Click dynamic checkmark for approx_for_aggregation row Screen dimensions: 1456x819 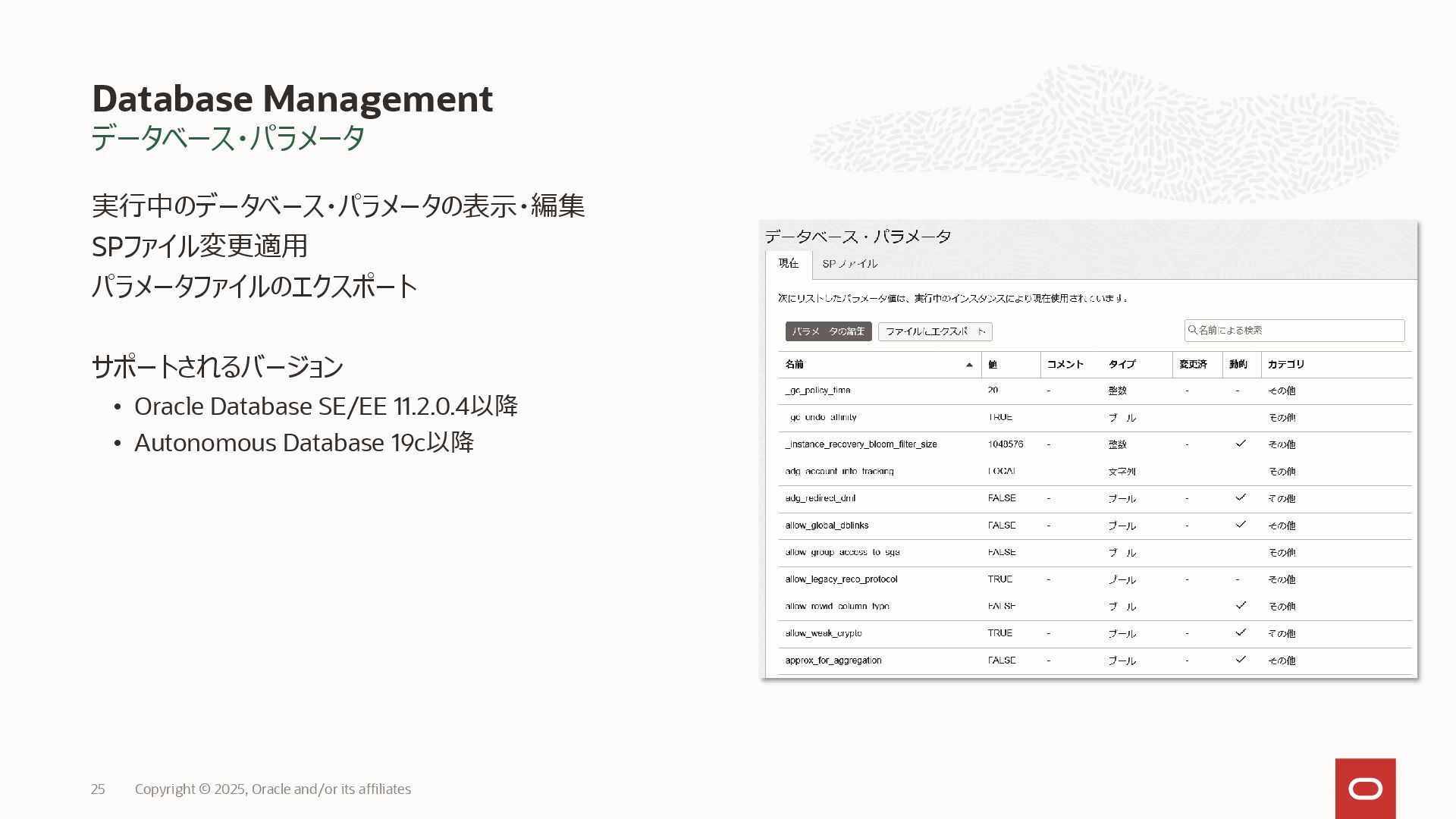tap(1241, 660)
